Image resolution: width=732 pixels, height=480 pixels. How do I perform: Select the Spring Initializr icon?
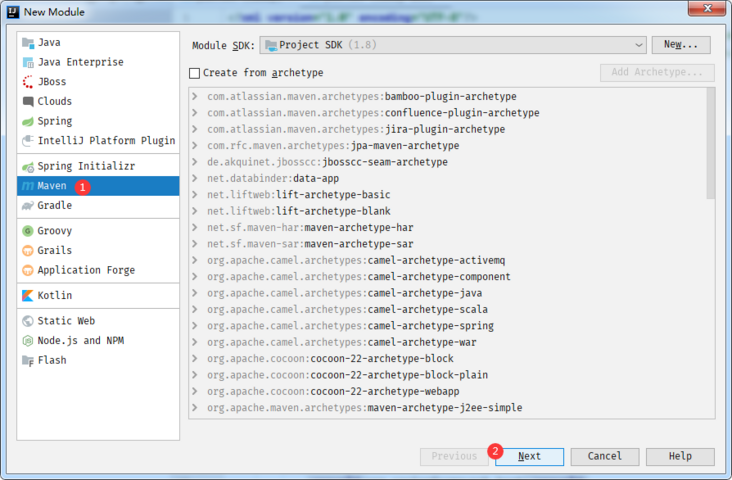coord(28,166)
